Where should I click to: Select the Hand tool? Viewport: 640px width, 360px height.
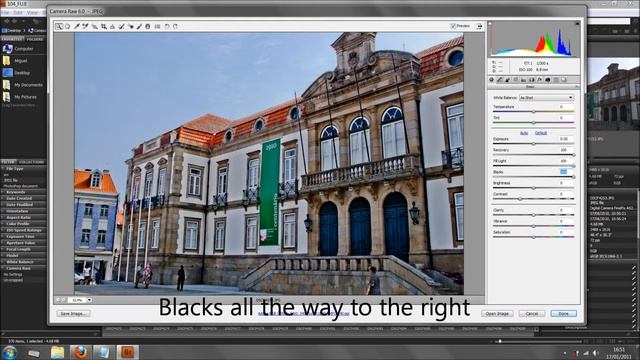coord(68,27)
